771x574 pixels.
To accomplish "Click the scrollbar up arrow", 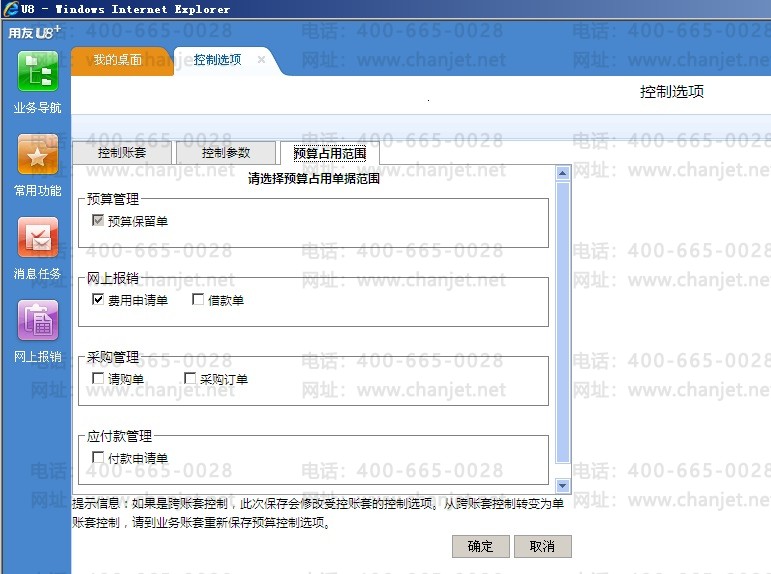I will (x=563, y=173).
